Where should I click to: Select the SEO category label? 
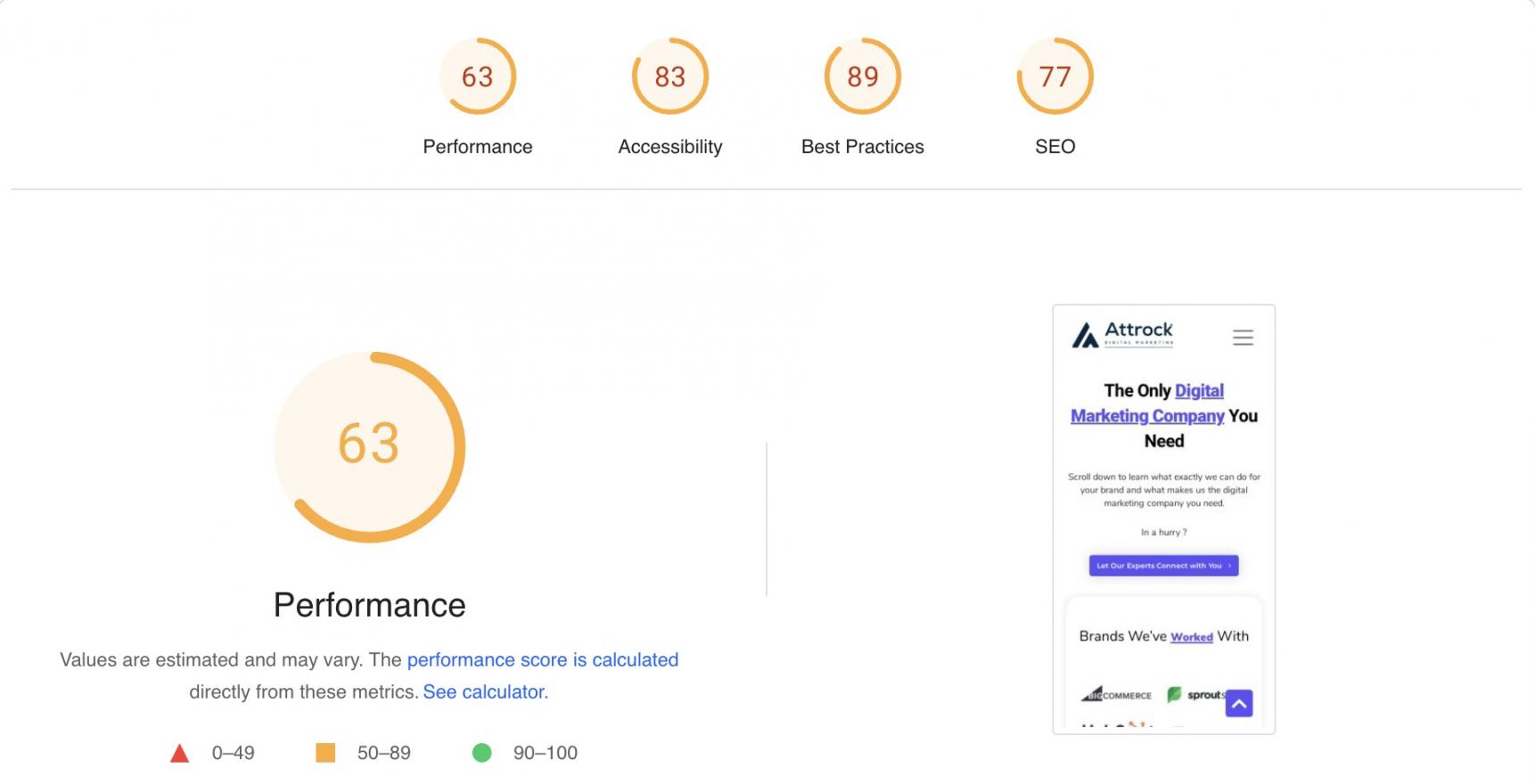(x=1055, y=147)
